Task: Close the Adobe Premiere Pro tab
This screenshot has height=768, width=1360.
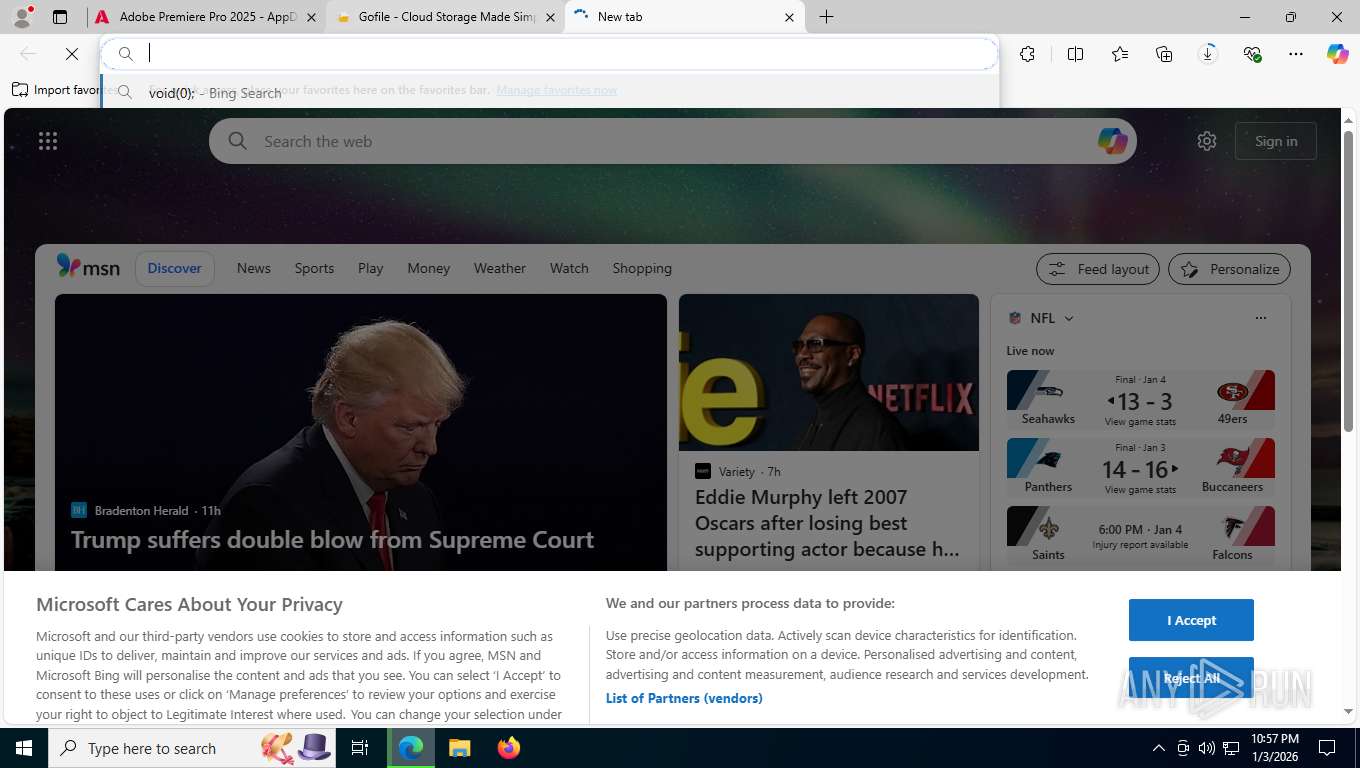Action: [x=311, y=17]
